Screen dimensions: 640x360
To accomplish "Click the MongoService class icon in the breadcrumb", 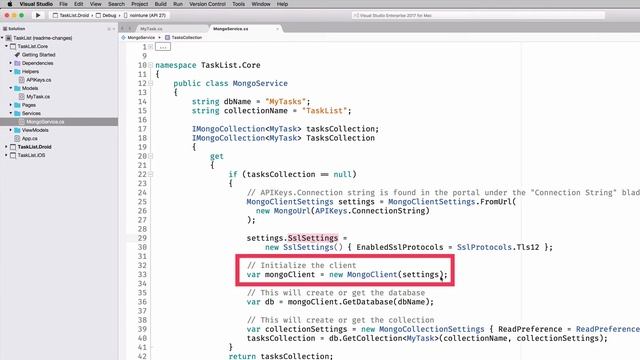I will pyautogui.click(x=123, y=38).
